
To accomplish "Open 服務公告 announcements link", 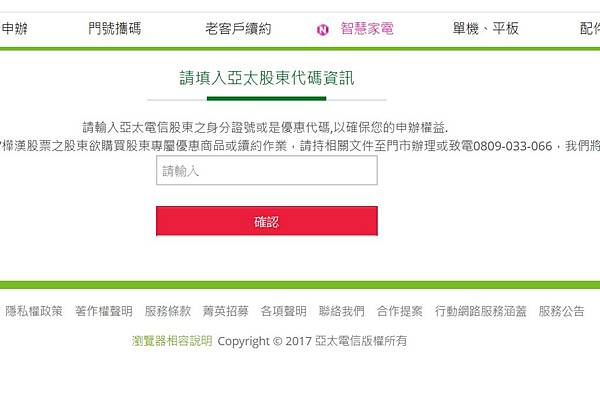I will pos(561,311).
